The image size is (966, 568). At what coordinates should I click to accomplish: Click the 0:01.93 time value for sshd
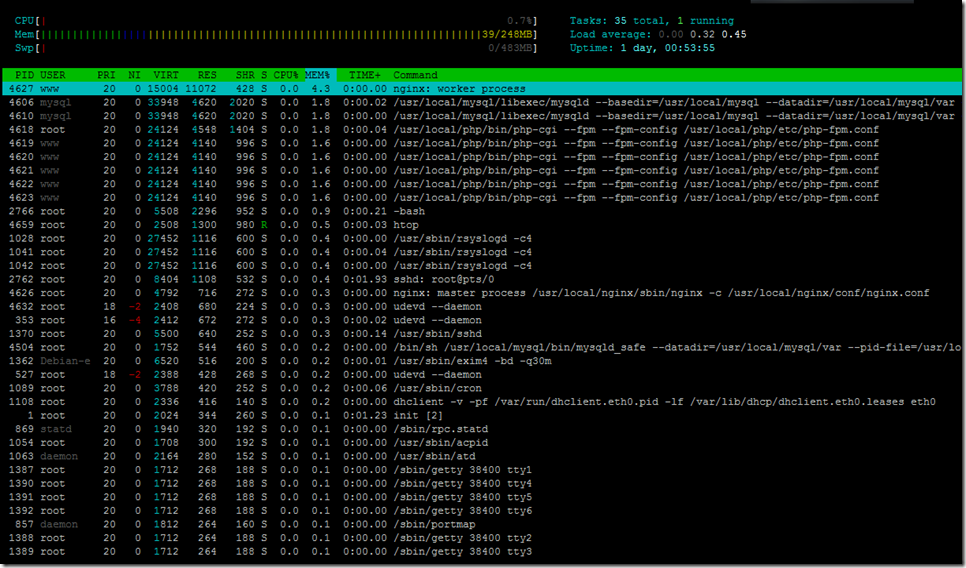point(365,279)
